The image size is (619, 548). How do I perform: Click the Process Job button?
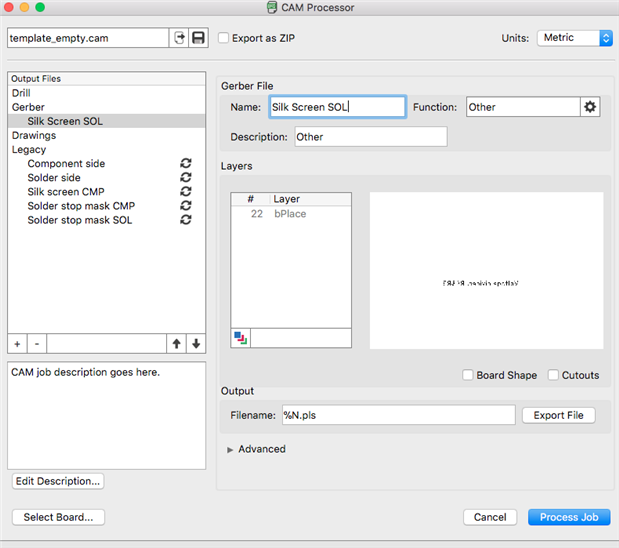point(569,517)
